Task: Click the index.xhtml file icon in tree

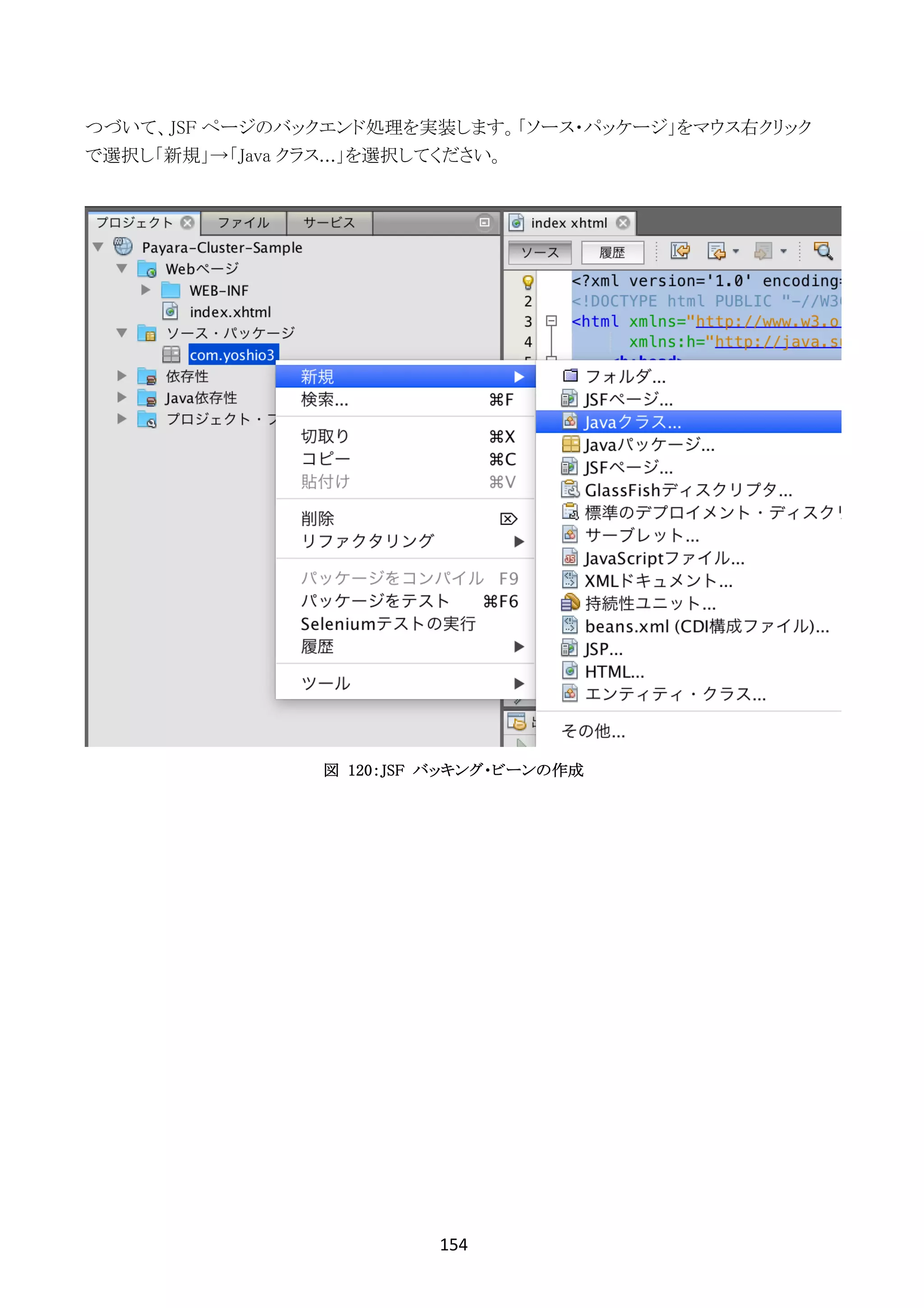Action: click(170, 311)
